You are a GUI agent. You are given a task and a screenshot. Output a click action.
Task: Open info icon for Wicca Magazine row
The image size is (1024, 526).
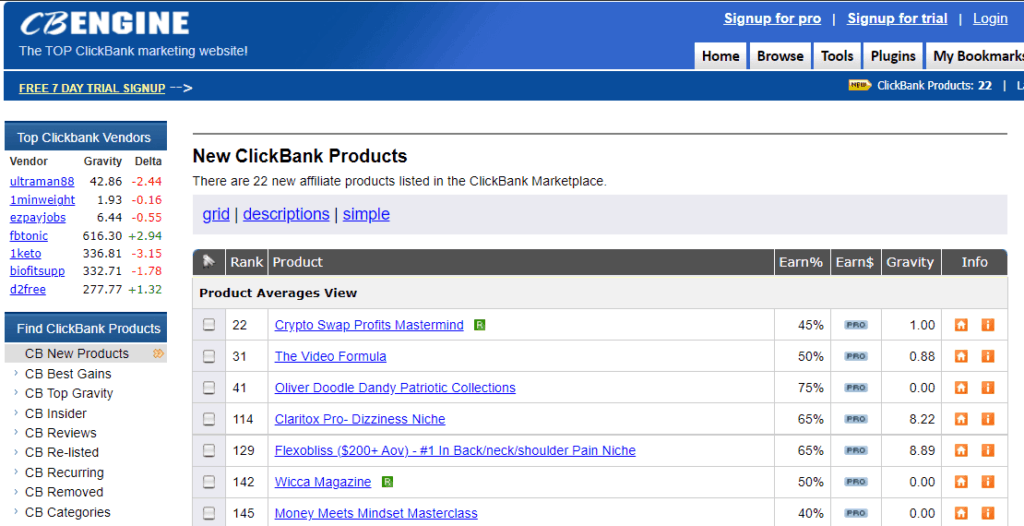987,482
